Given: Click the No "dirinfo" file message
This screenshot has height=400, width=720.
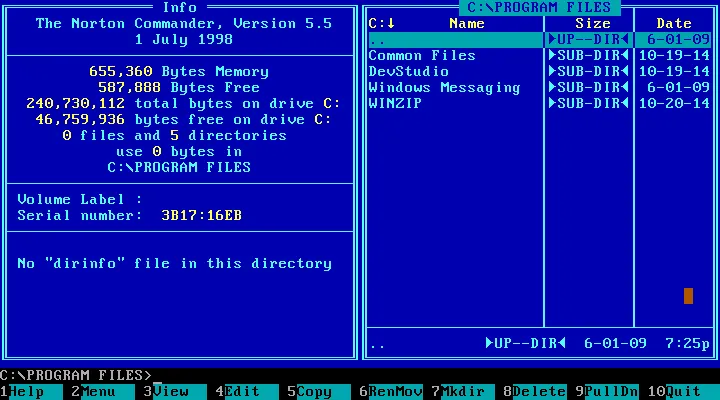Looking at the screenshot, I should [174, 264].
